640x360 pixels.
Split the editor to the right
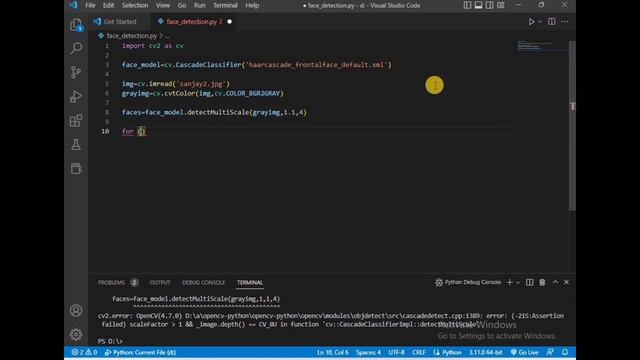click(551, 22)
